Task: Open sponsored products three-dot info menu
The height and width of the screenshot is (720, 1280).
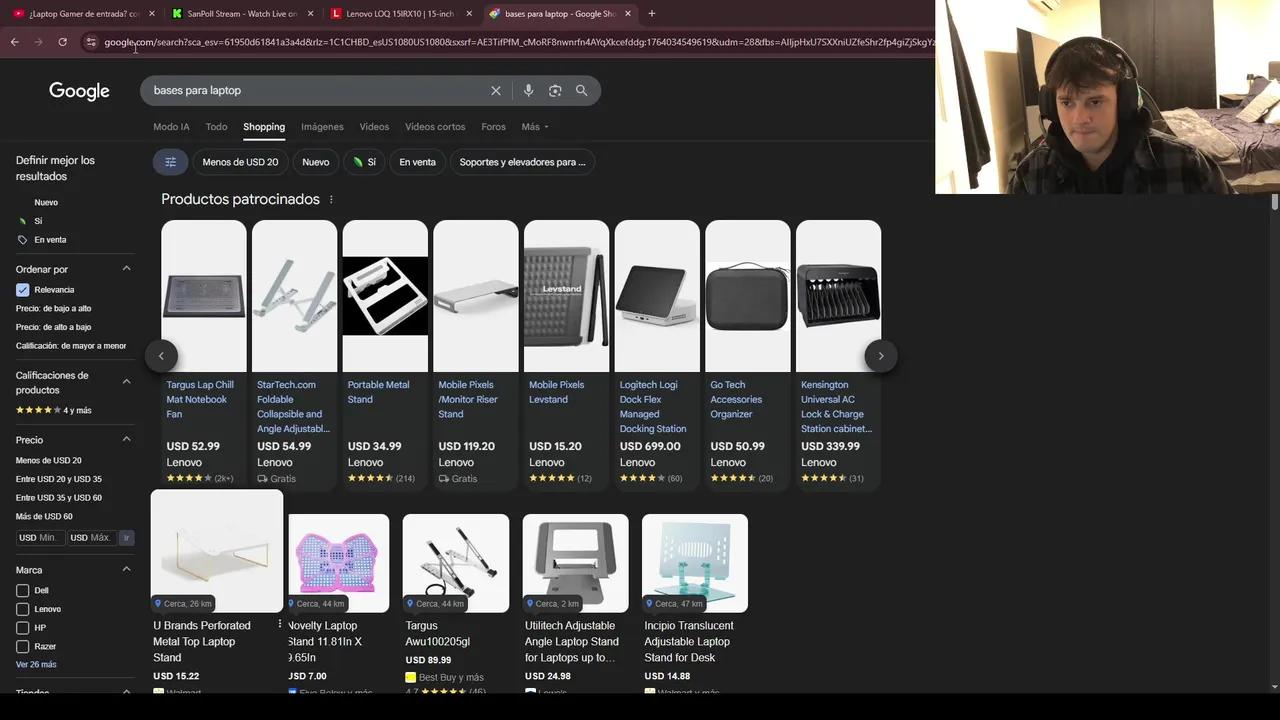Action: (331, 199)
